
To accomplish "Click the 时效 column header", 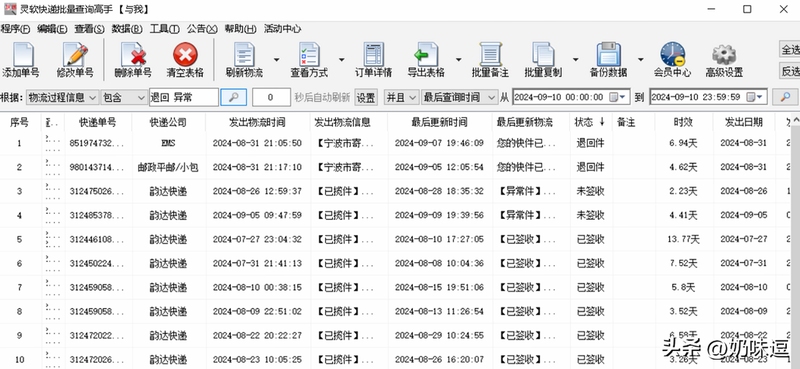I will 683,122.
